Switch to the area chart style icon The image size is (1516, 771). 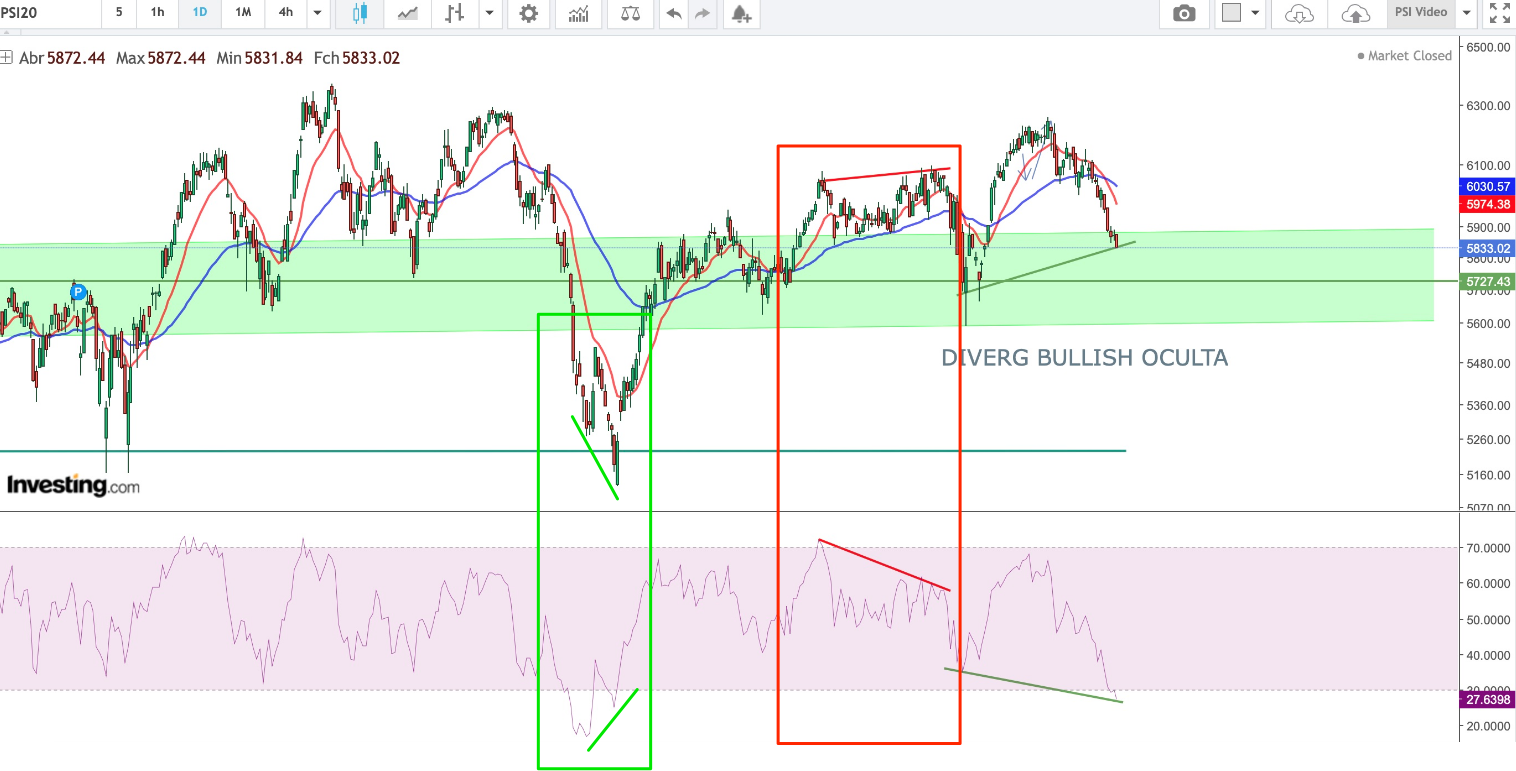click(x=408, y=13)
